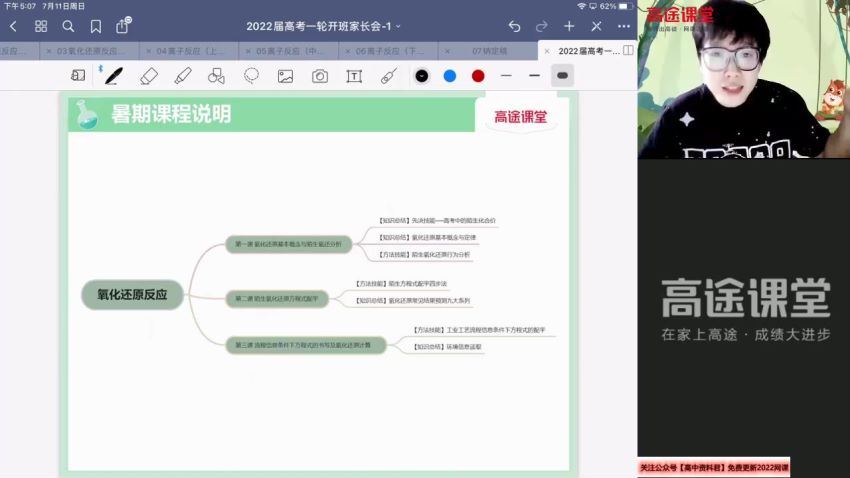This screenshot has height=478, width=850.
Task: Switch to the 07钠定稿 tab
Action: pyautogui.click(x=489, y=51)
